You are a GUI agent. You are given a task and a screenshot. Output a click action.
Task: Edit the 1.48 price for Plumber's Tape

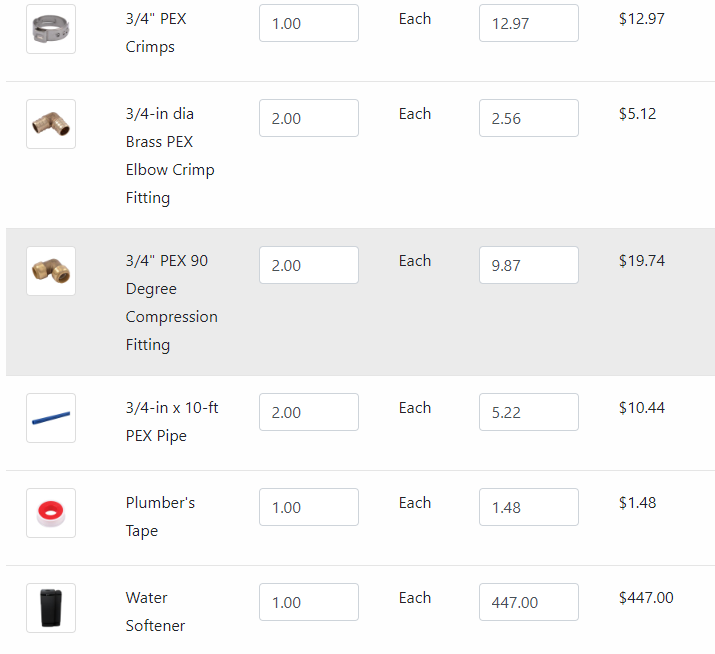tap(528, 507)
